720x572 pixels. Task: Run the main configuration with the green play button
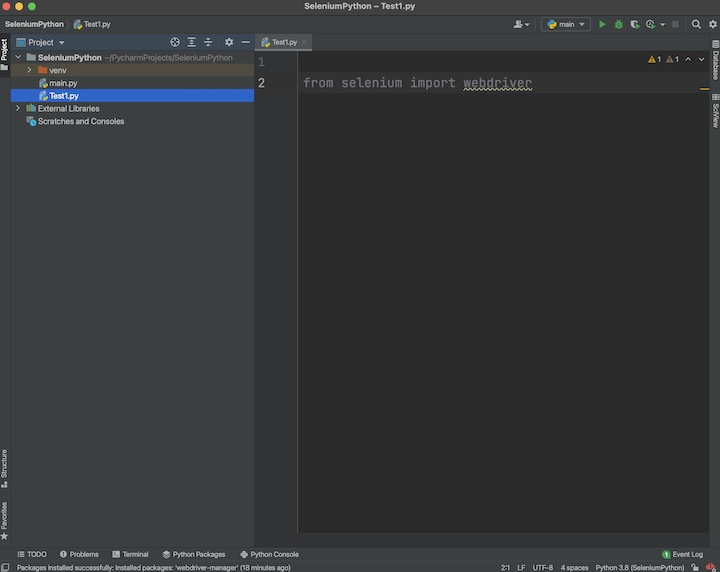pyautogui.click(x=602, y=24)
